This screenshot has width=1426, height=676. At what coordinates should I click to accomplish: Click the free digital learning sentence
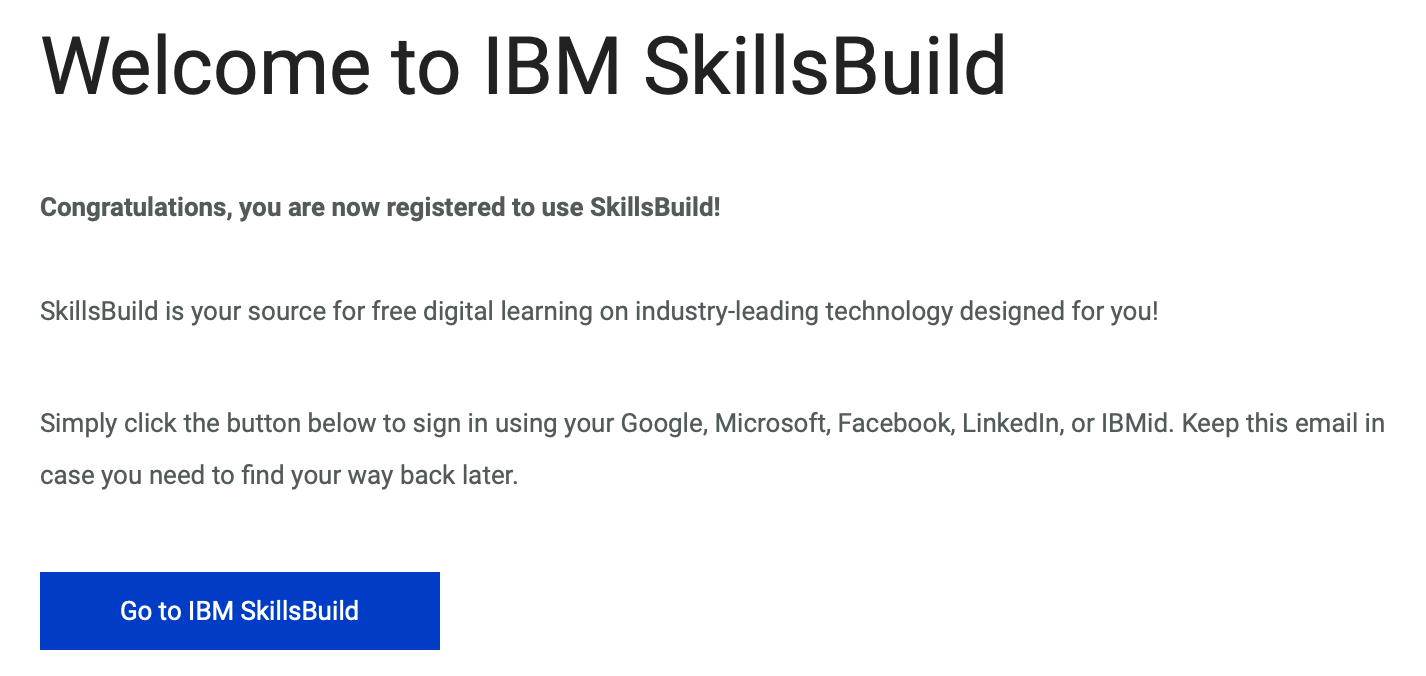599,311
